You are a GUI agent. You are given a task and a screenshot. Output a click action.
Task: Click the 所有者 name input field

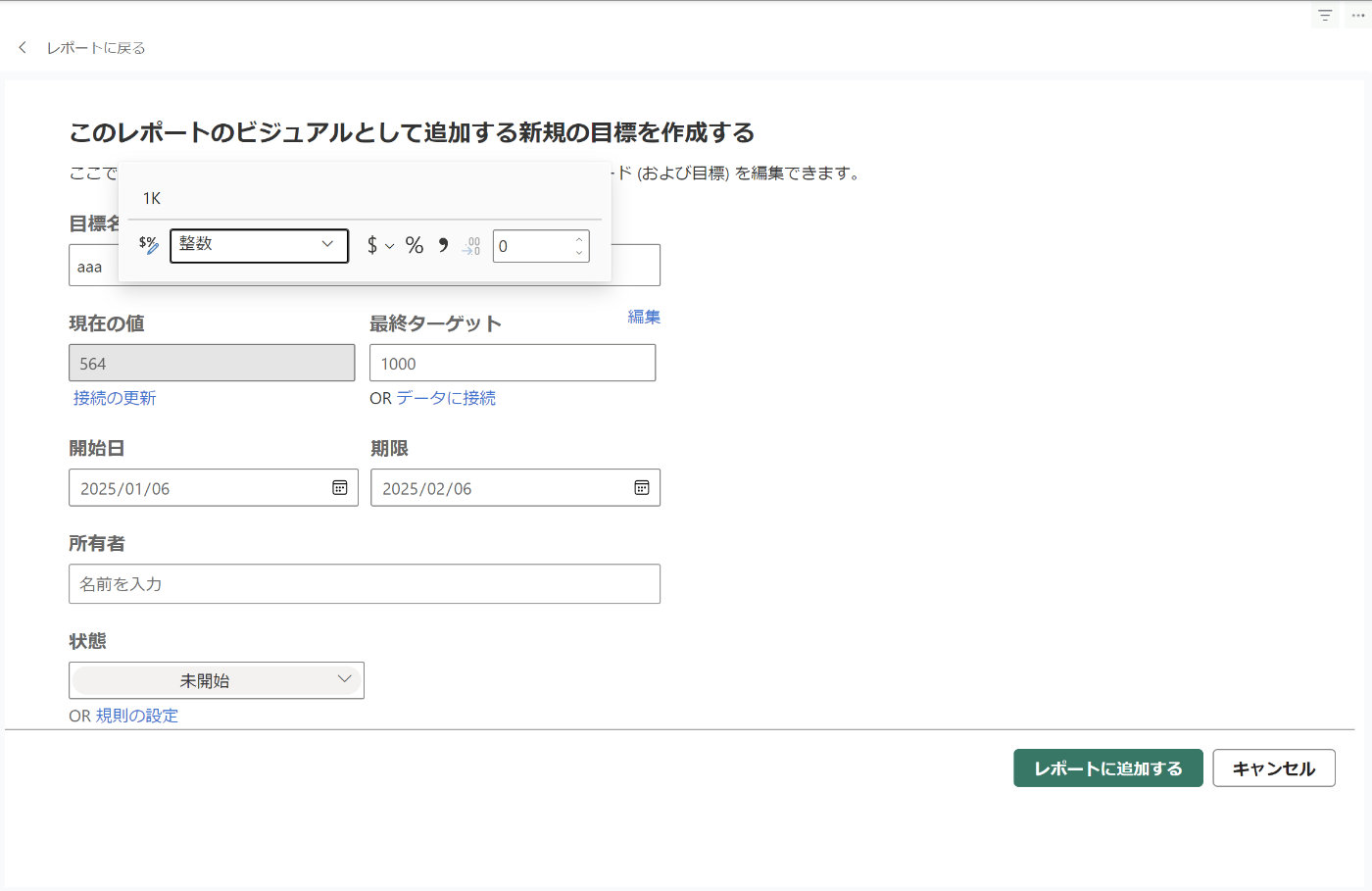[x=365, y=584]
